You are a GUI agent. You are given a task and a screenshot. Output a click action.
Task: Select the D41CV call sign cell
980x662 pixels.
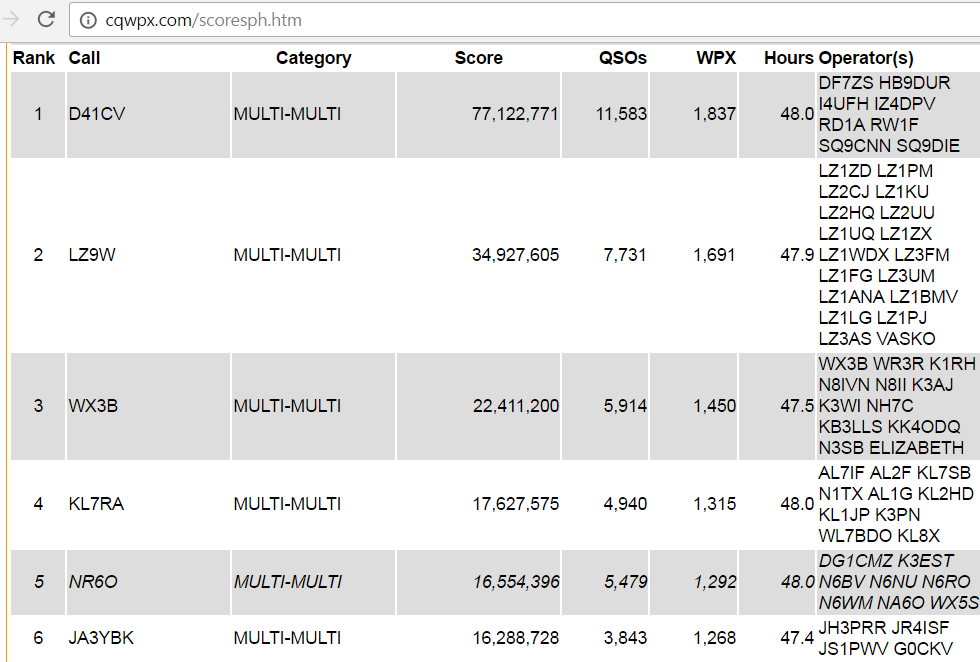97,114
